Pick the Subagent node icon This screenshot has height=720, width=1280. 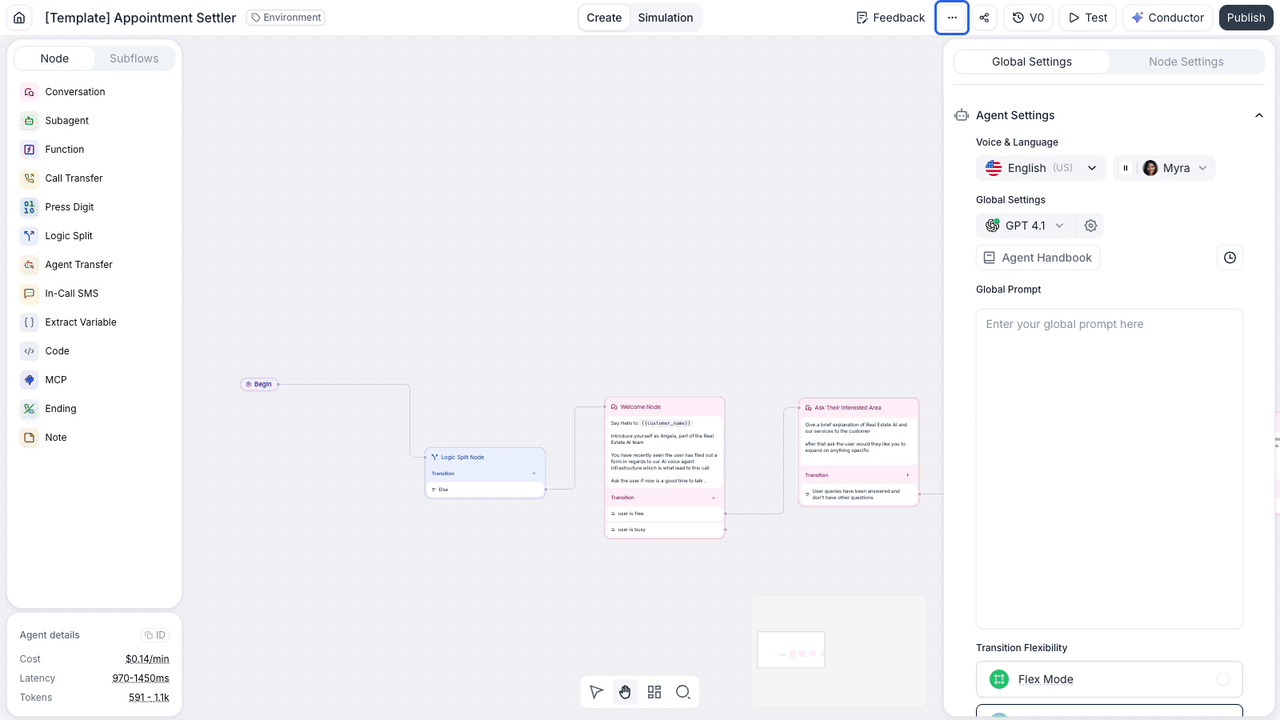[29, 121]
